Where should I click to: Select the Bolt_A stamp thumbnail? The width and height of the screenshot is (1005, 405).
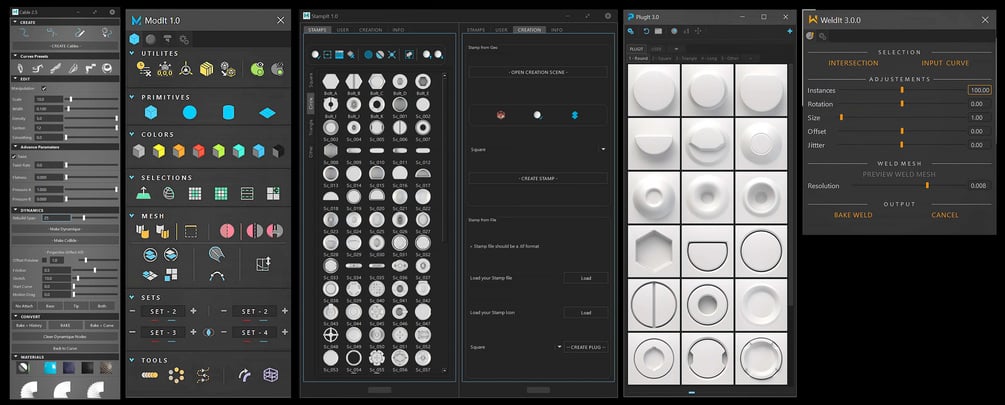pyautogui.click(x=331, y=81)
